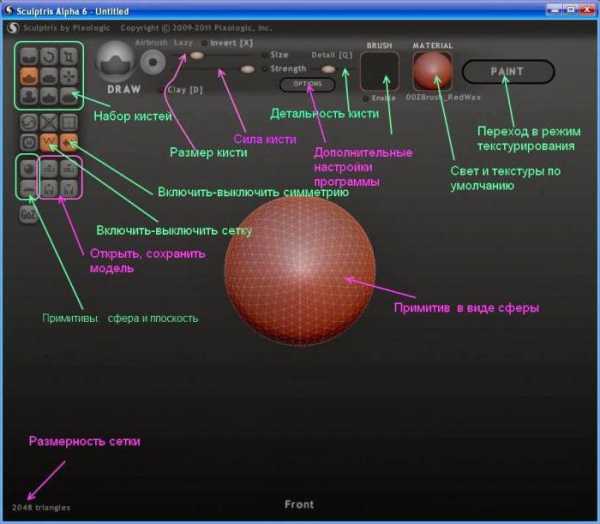Toggle the Airbrush option

151,43
